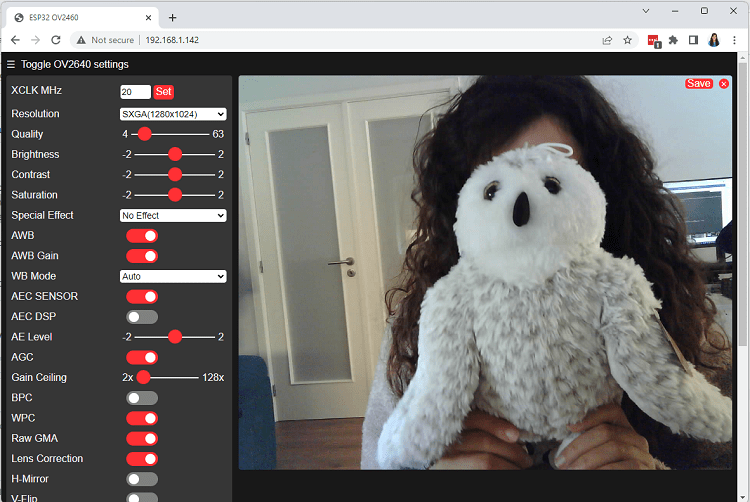The width and height of the screenshot is (750, 502).
Task: Open the Chrome three-dot menu
Action: tap(734, 40)
